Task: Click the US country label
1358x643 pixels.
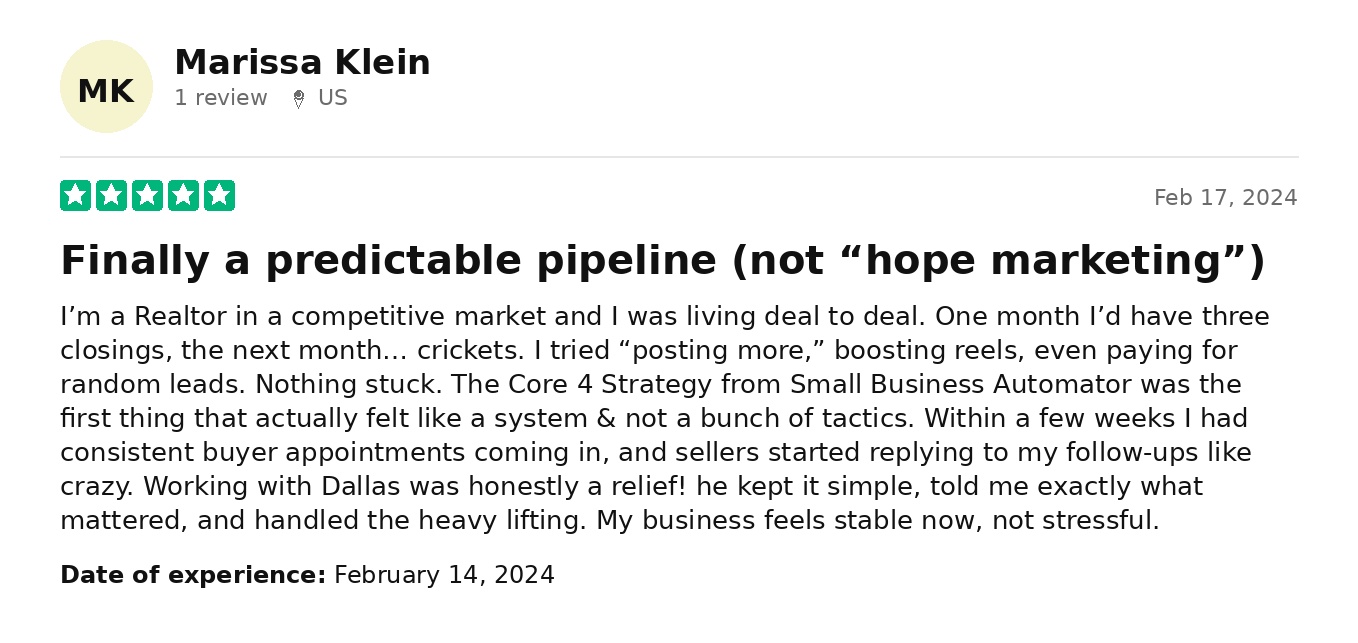Action: (333, 98)
